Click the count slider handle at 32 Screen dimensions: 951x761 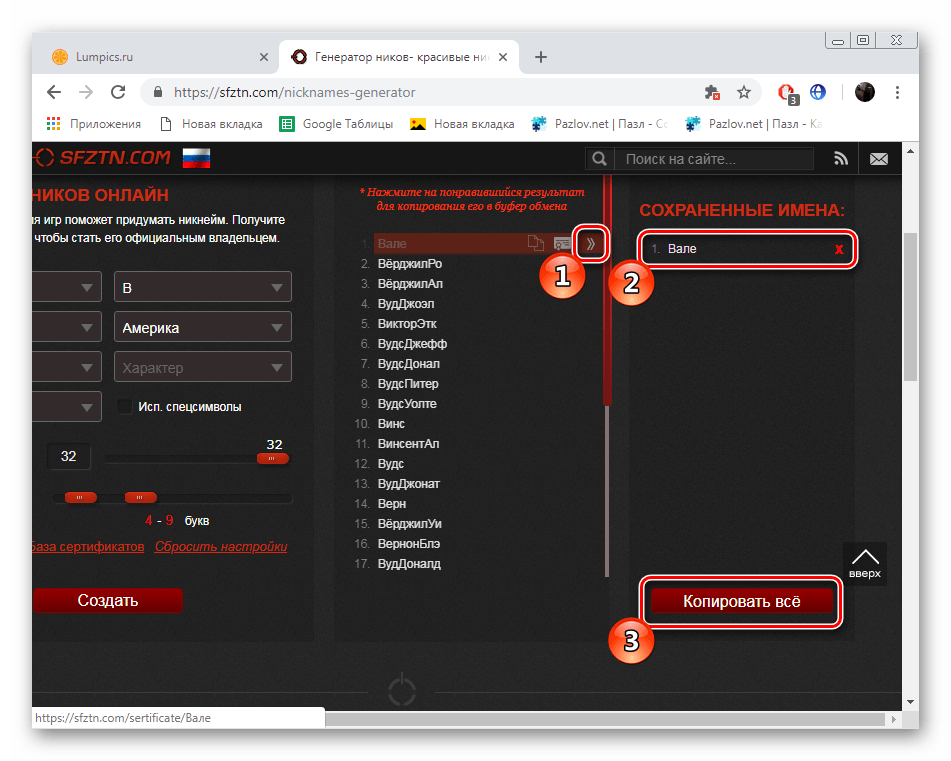272,459
